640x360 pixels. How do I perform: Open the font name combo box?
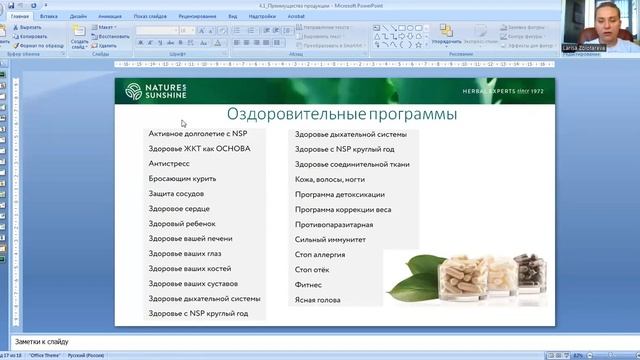coord(157,31)
